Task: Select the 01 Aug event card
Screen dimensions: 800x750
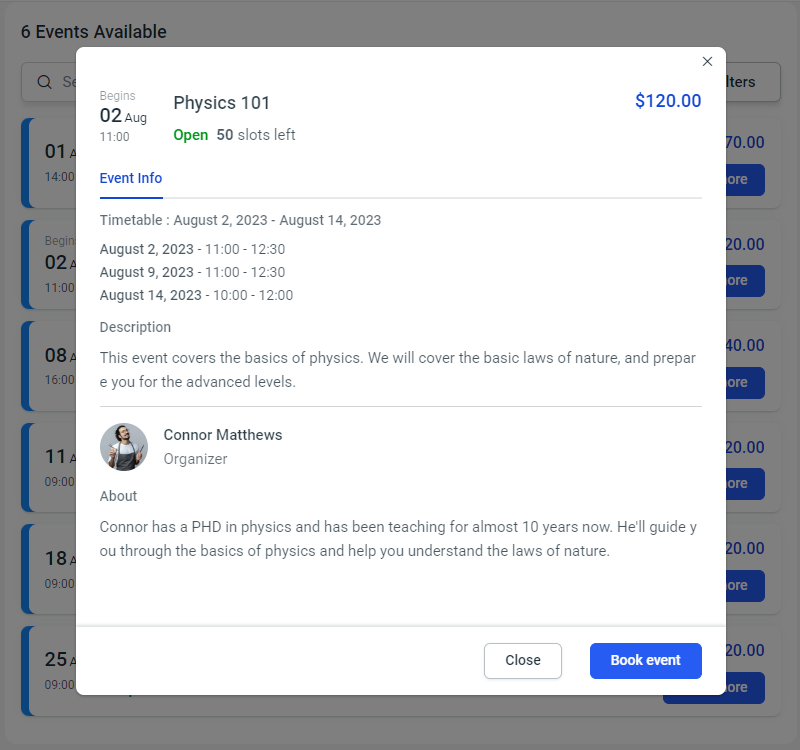Action: (x=50, y=162)
